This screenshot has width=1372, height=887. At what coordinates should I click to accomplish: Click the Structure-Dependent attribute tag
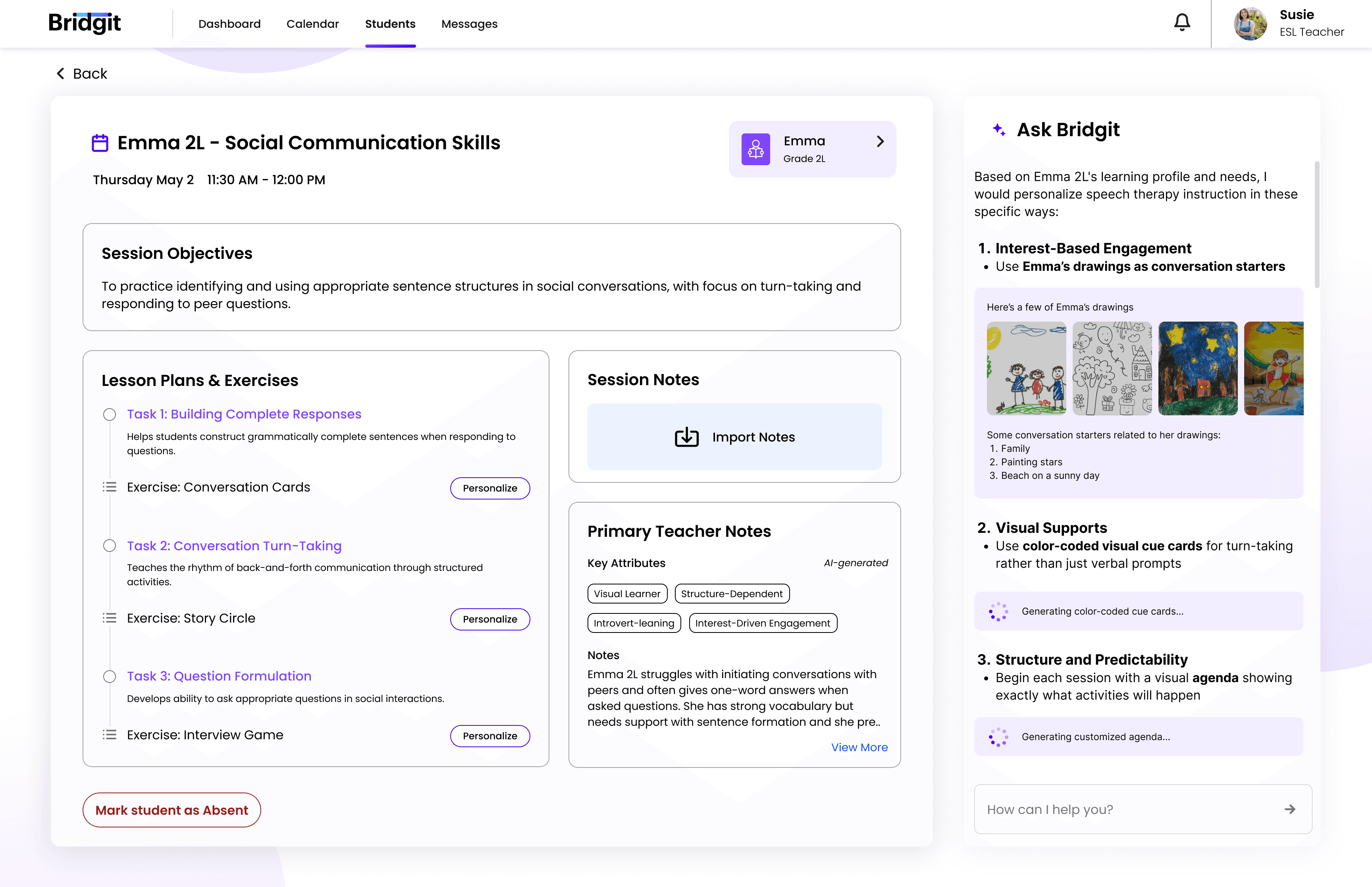(732, 594)
